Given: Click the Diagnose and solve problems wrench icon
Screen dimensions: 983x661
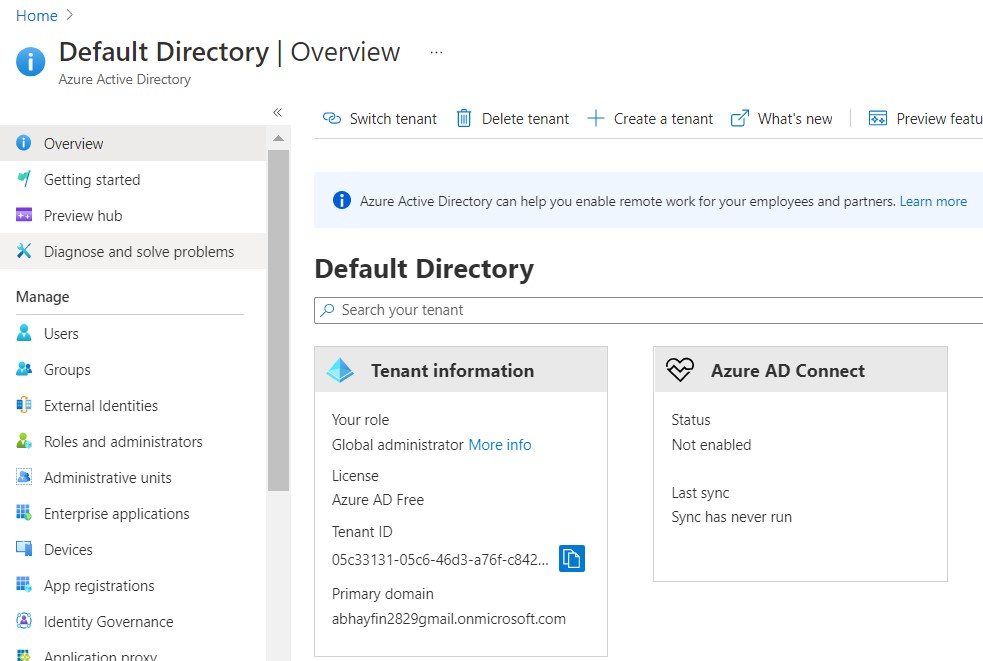Looking at the screenshot, I should [24, 251].
